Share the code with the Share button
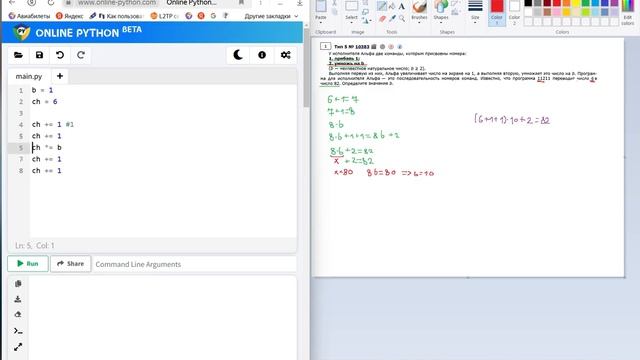 point(71,264)
